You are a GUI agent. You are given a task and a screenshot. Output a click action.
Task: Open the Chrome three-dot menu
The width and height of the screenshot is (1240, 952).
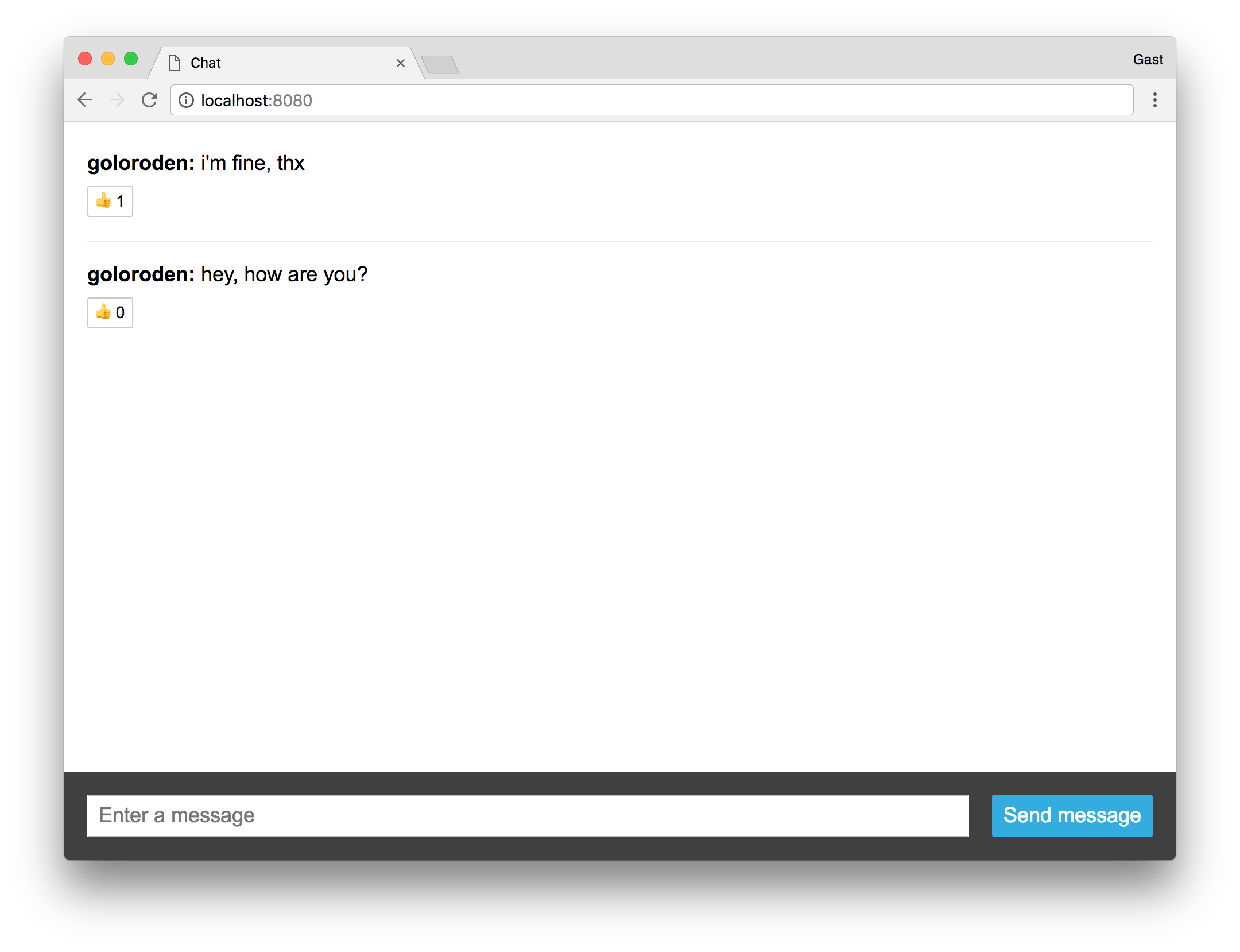coord(1154,100)
